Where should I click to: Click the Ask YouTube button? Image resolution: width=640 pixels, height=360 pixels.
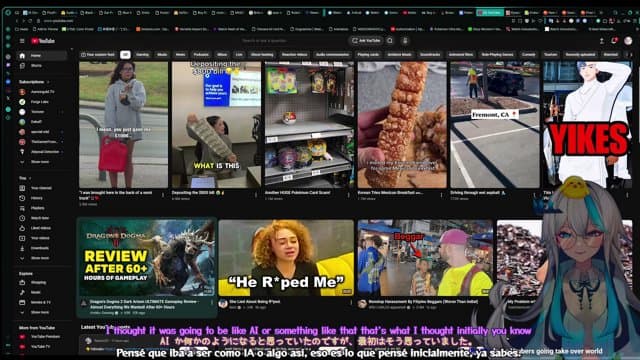pos(366,41)
